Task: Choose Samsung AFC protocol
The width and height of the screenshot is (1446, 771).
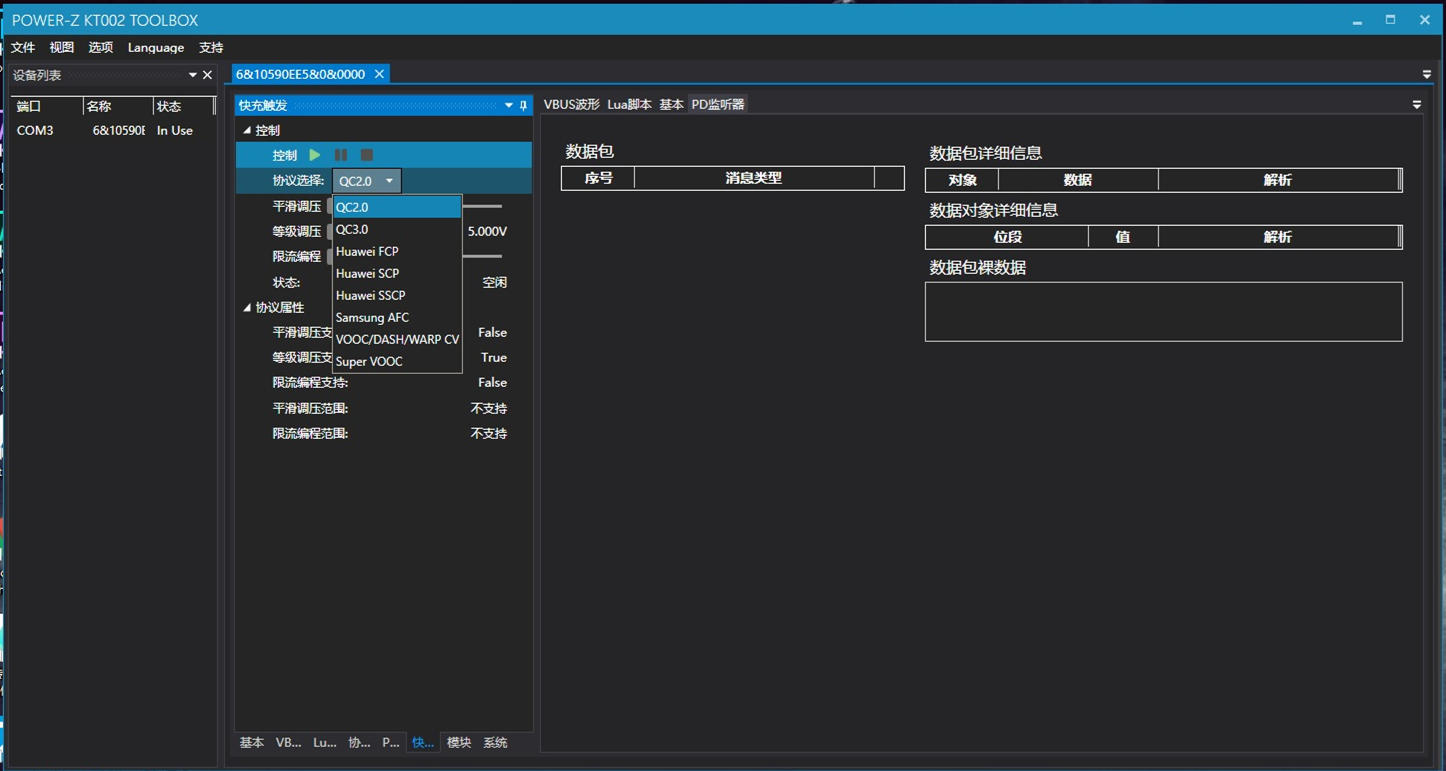Action: point(397,317)
